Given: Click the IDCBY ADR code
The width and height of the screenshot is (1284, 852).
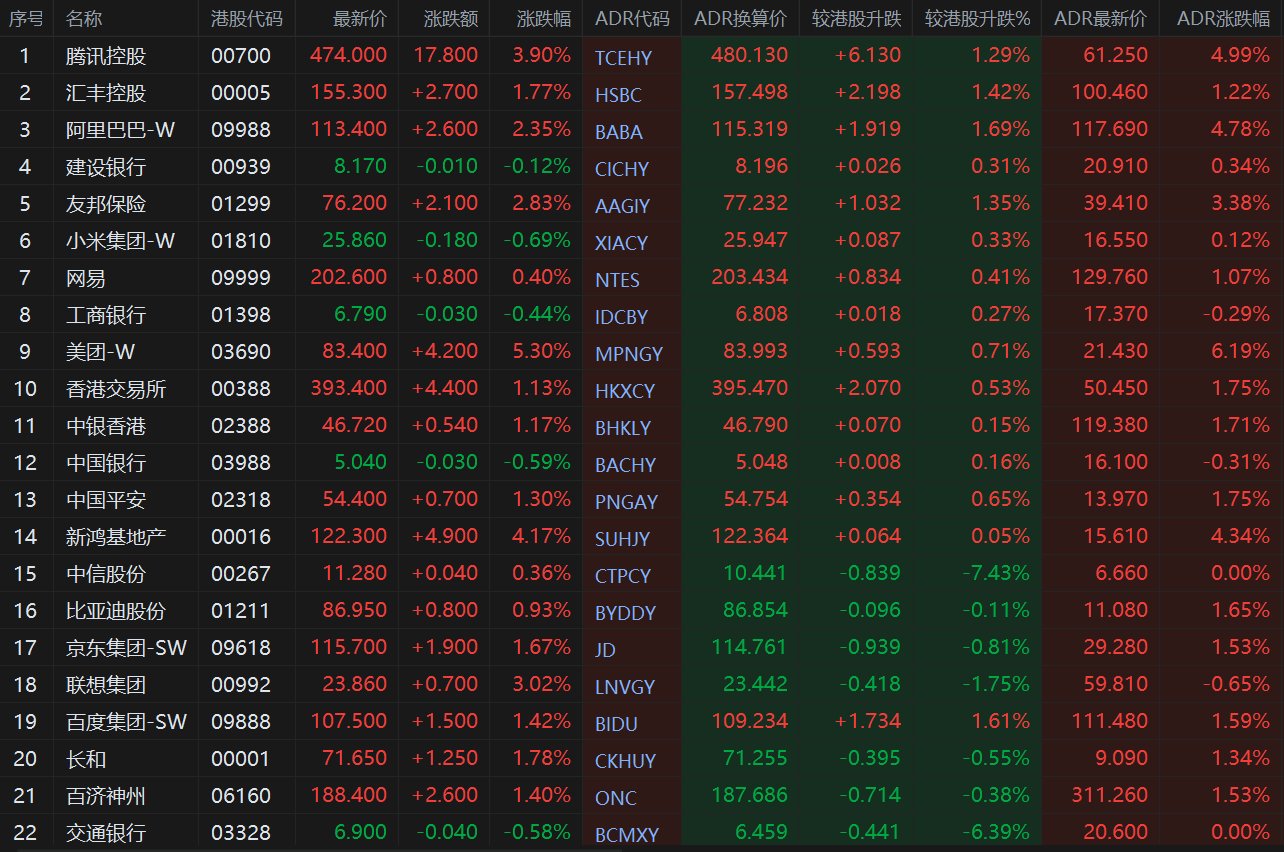Looking at the screenshot, I should [621, 317].
